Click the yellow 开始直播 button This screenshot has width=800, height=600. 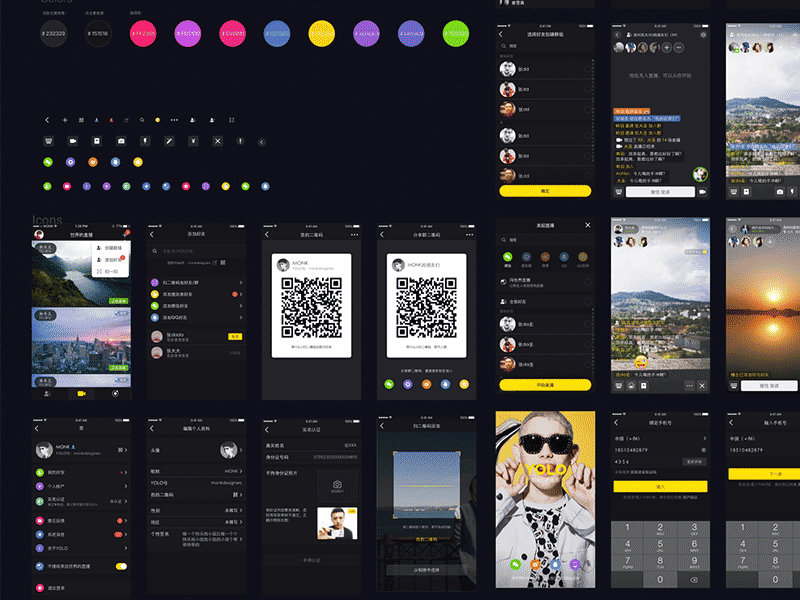pyautogui.click(x=545, y=385)
